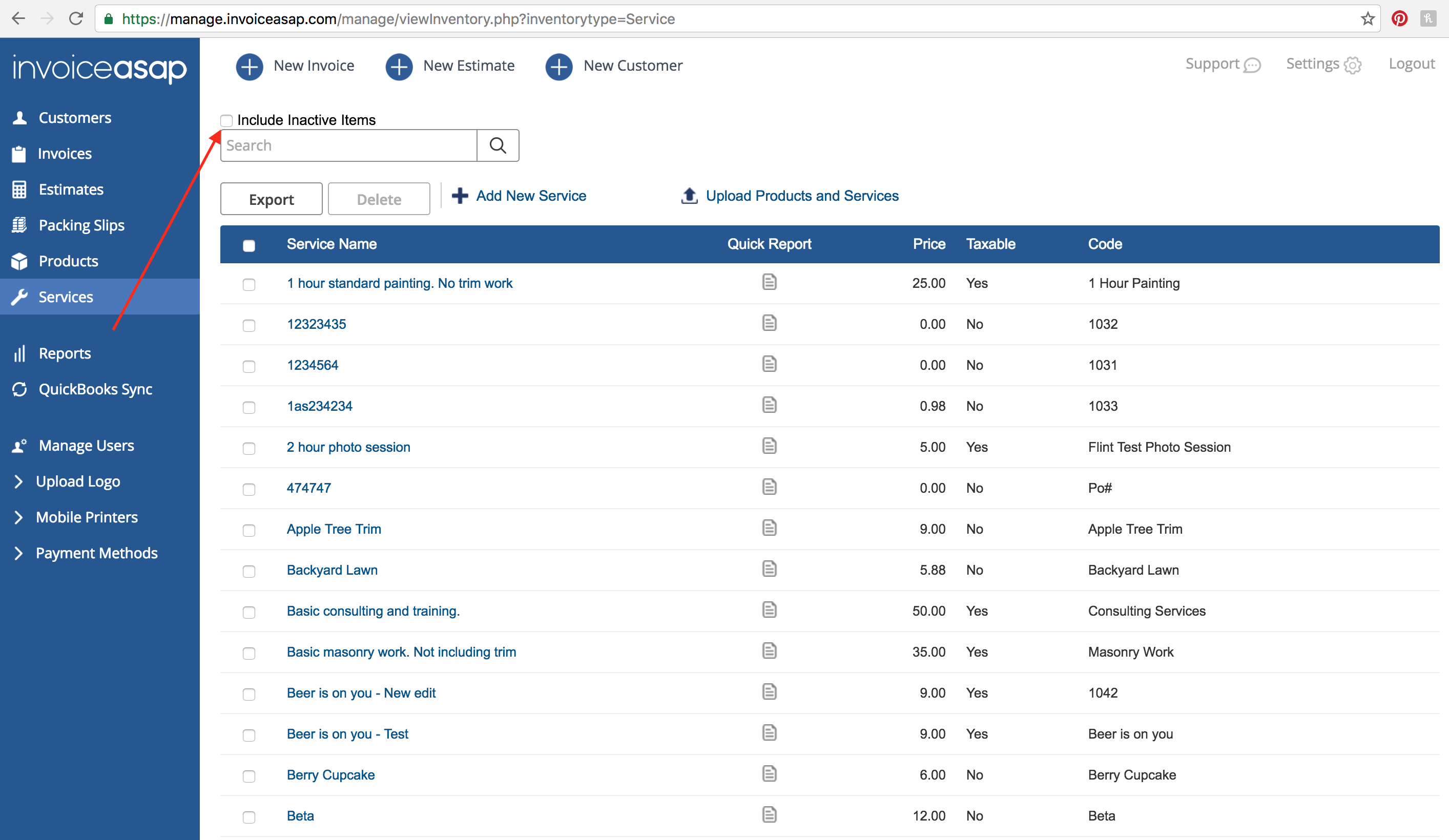Check the box for 1 hour standard painting
Screen dimensions: 1449x840
pos(249,285)
